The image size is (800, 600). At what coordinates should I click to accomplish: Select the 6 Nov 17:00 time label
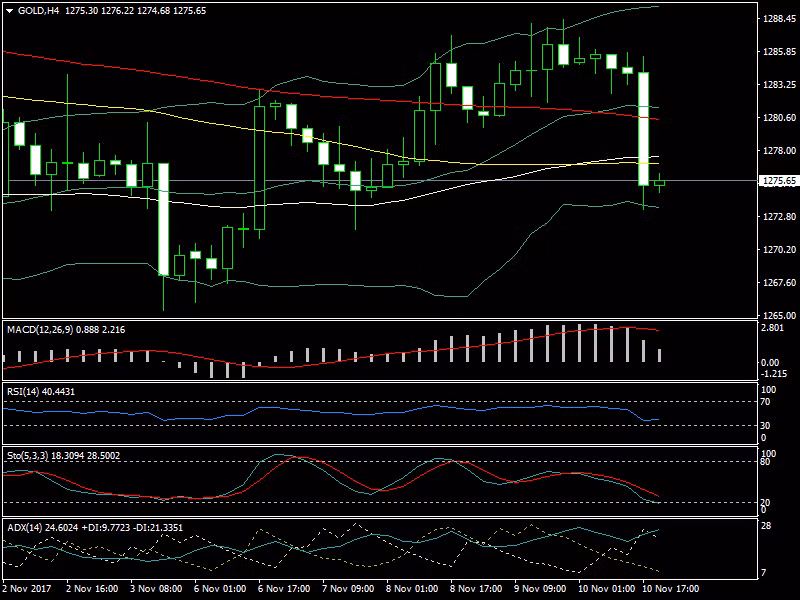pyautogui.click(x=283, y=590)
